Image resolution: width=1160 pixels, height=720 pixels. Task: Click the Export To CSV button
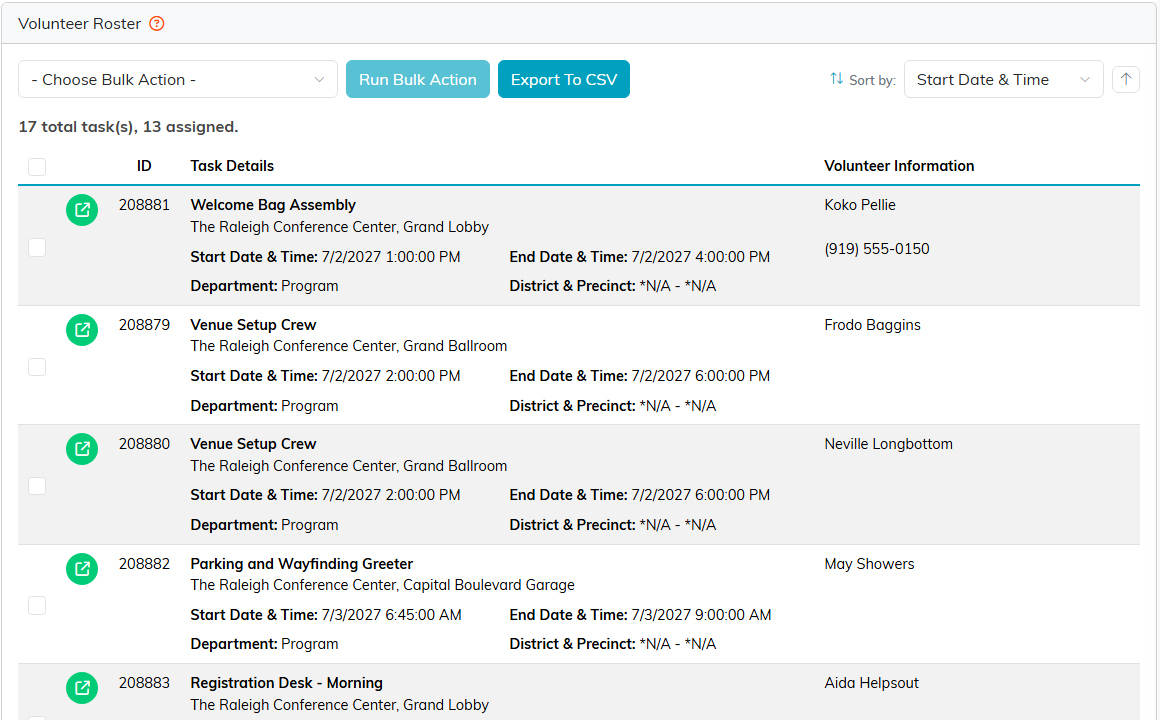coord(564,79)
